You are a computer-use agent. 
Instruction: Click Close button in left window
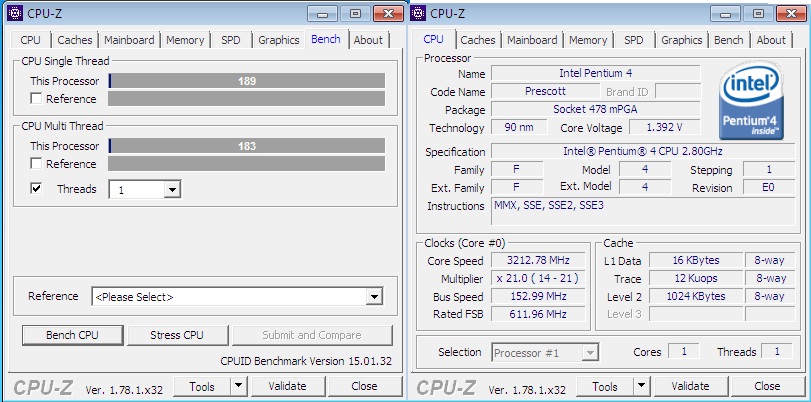click(x=364, y=385)
